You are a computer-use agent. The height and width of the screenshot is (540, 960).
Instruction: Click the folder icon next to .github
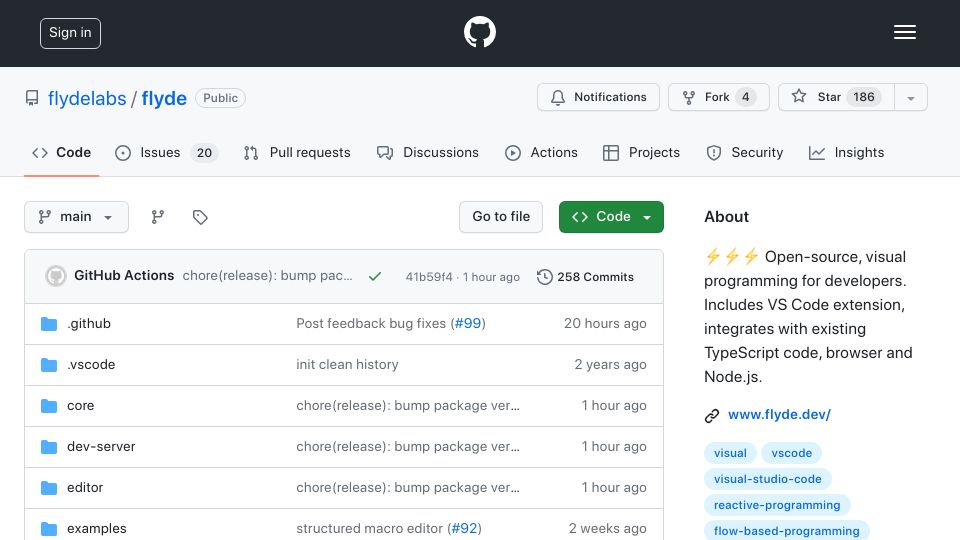[x=49, y=324]
